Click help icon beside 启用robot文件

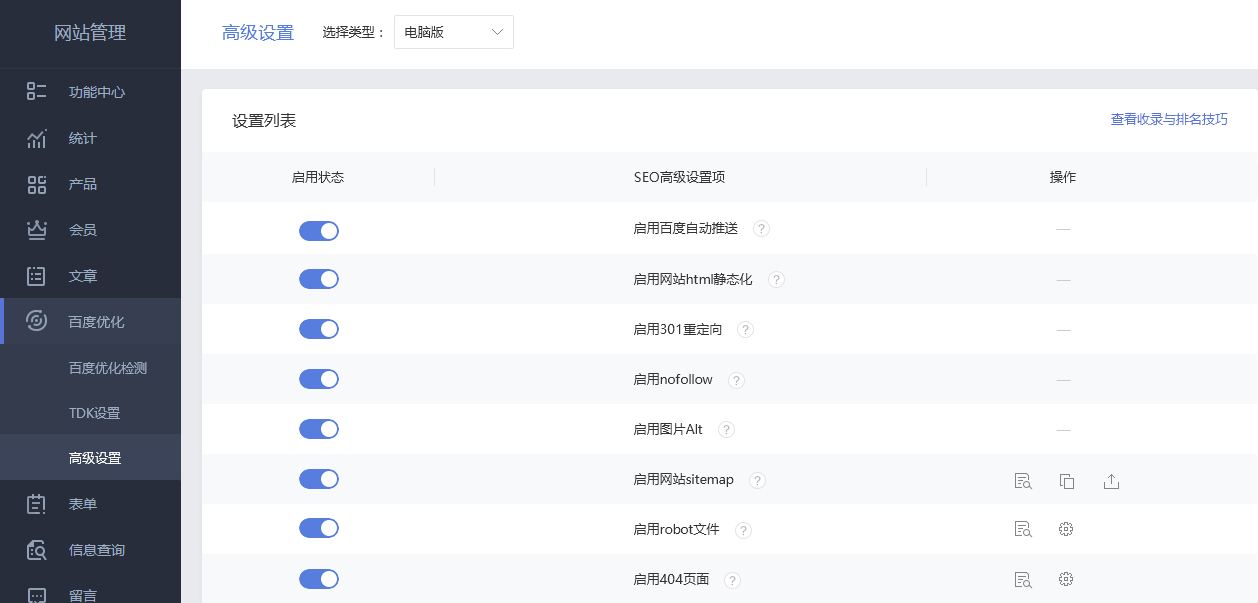[x=743, y=530]
